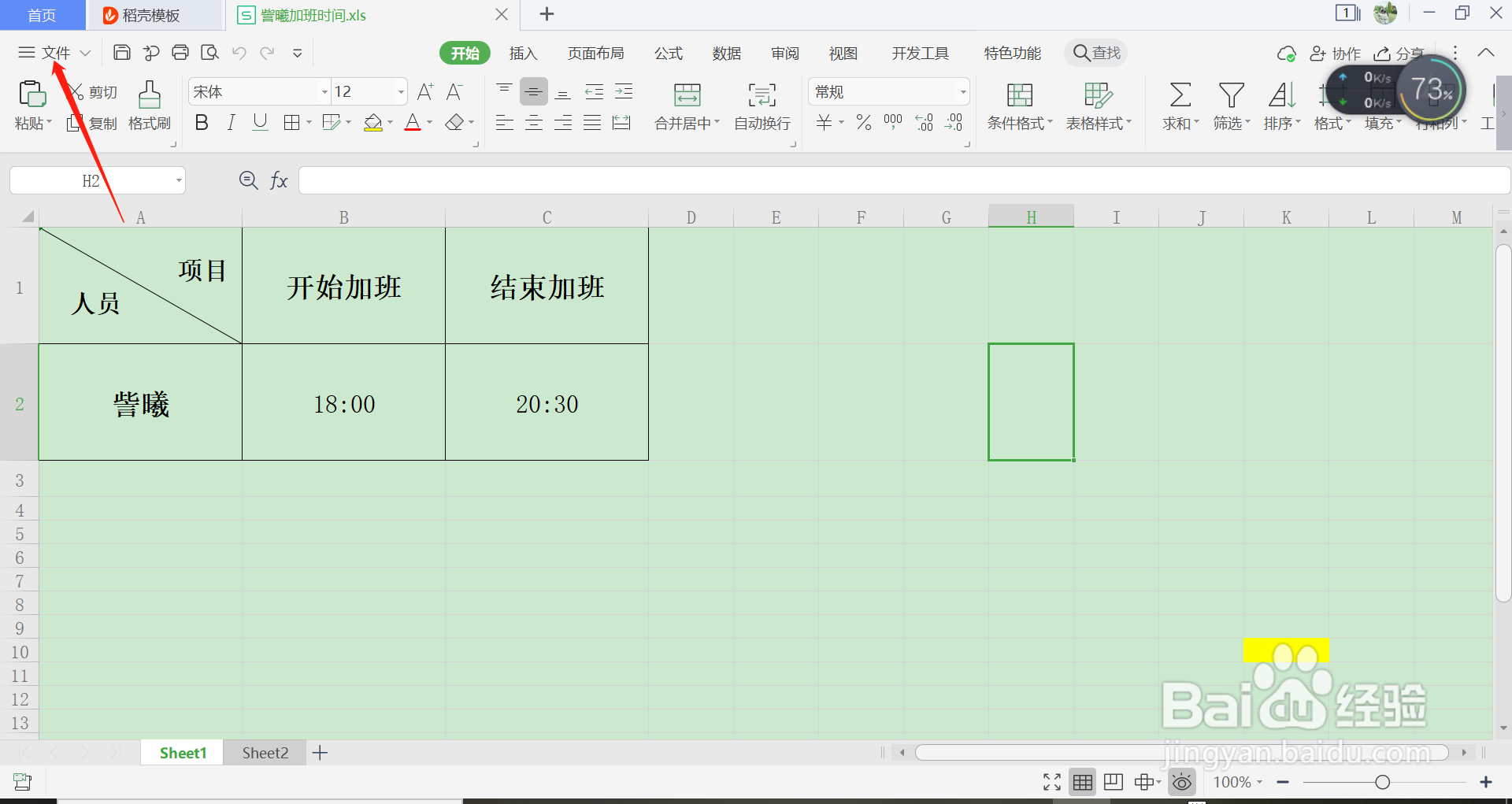Click the Copy button
The height and width of the screenshot is (804, 1512).
pyautogui.click(x=93, y=124)
